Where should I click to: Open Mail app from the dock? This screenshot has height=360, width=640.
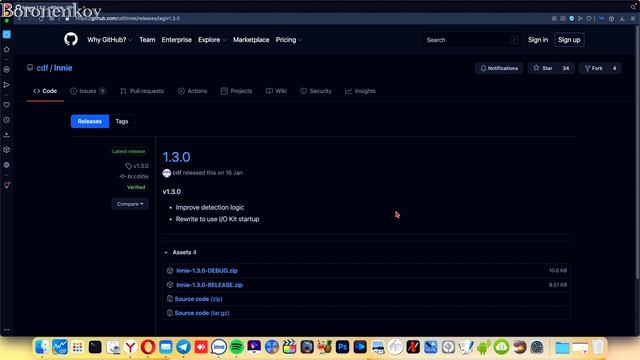click(x=166, y=347)
